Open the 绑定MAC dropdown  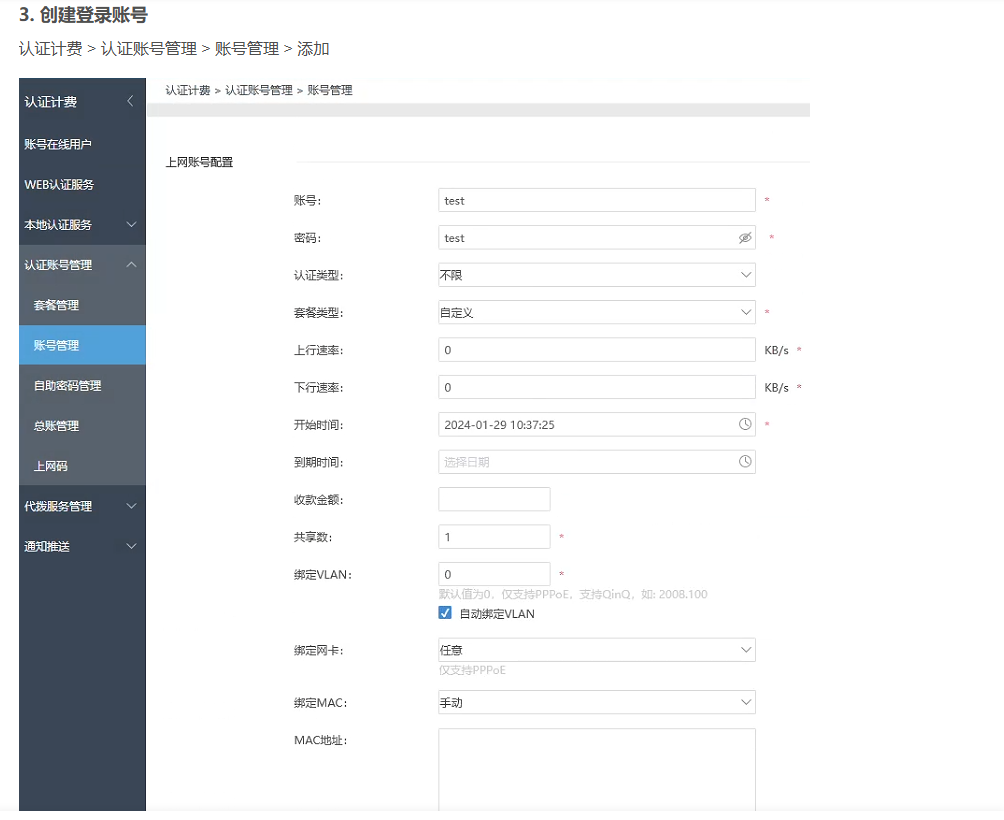(x=597, y=702)
